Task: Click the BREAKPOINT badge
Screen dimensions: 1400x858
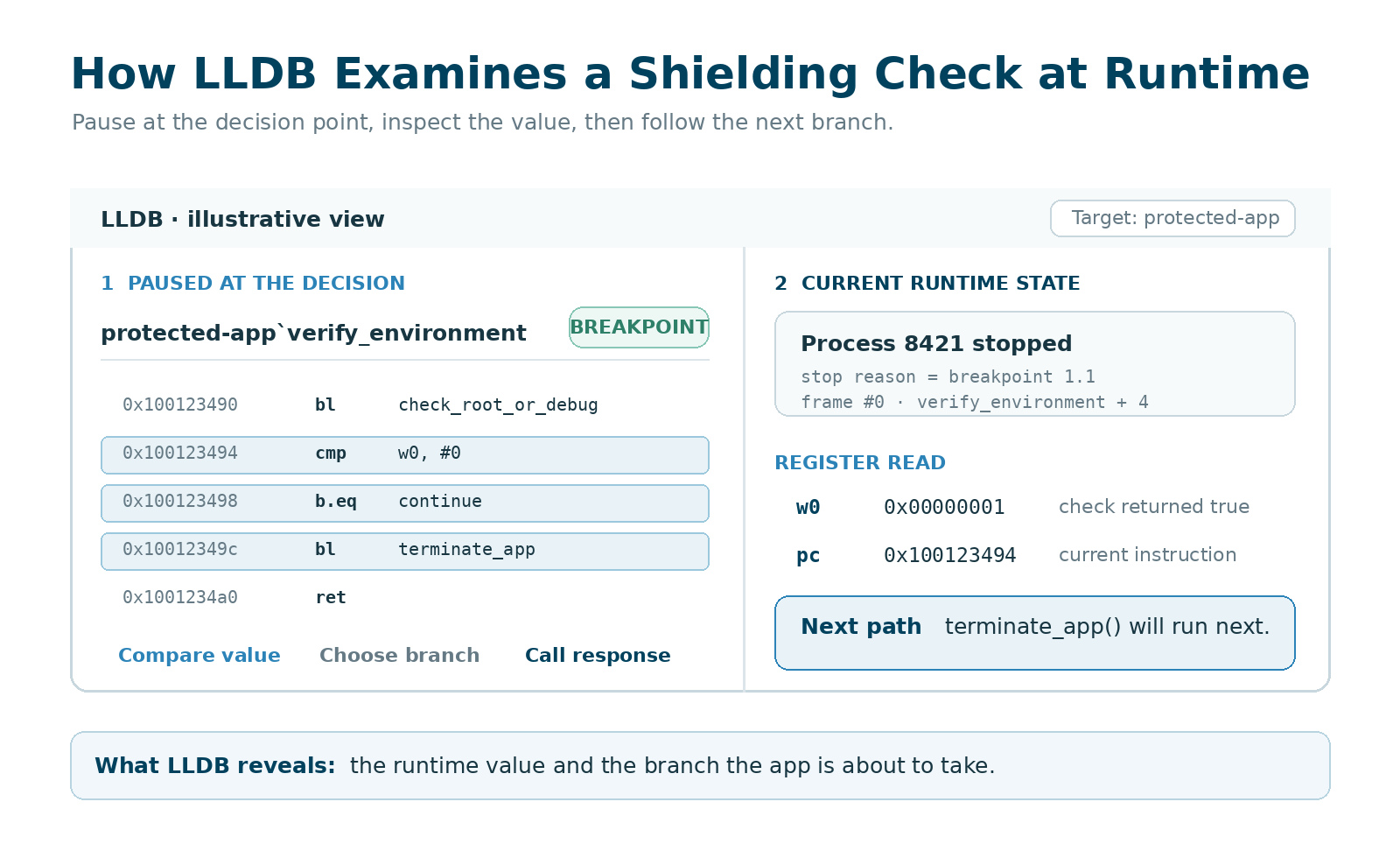Action: (x=639, y=327)
